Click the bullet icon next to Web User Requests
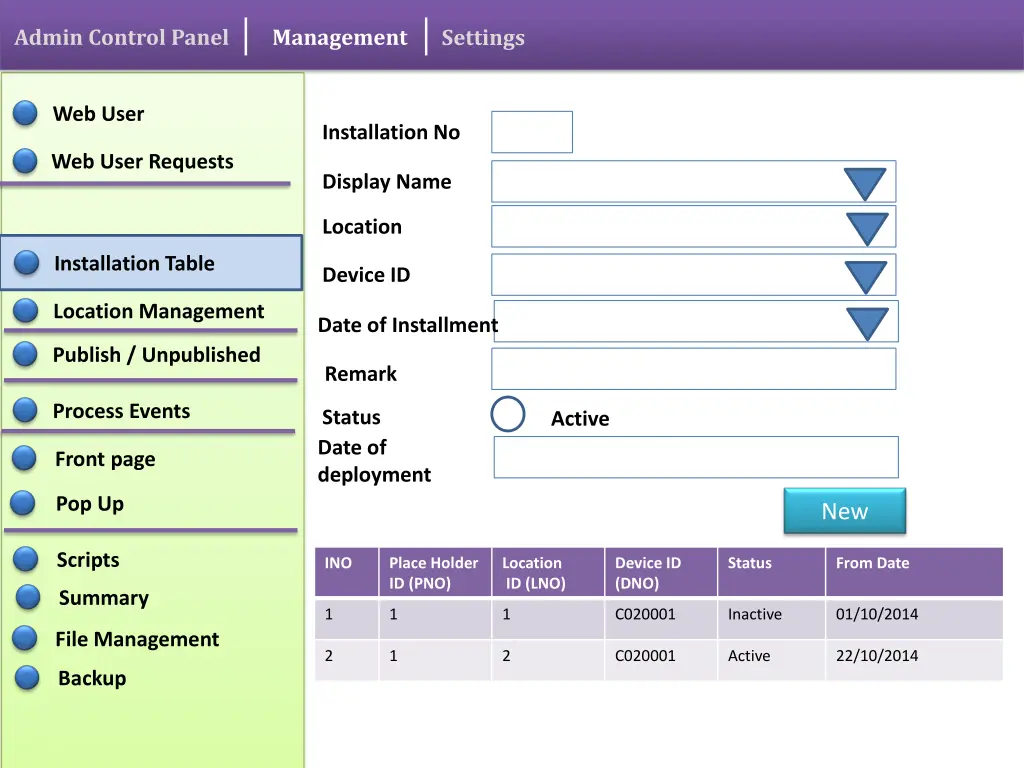The image size is (1024, 768). tap(26, 161)
